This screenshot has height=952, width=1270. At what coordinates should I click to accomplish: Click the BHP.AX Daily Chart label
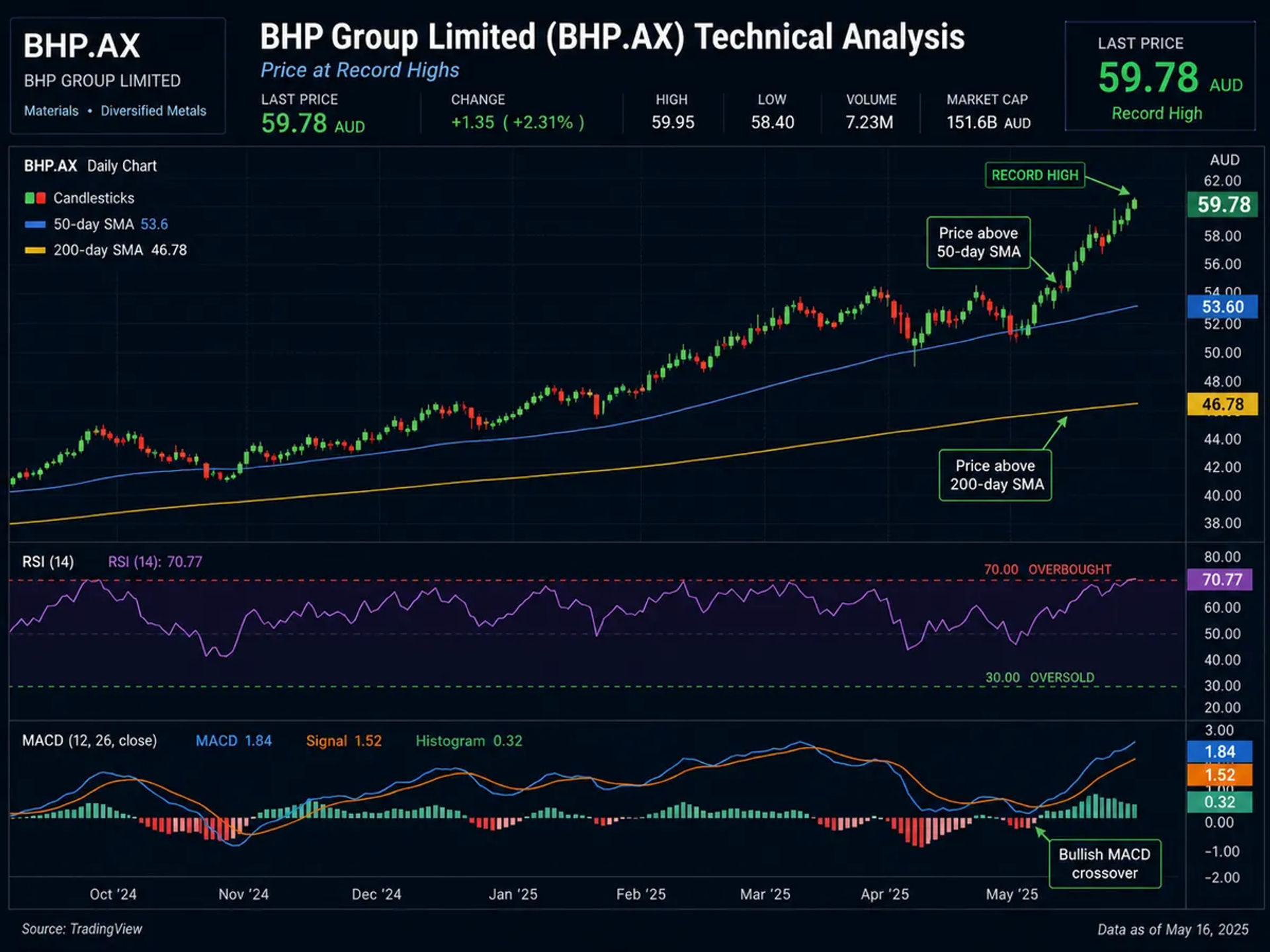(91, 166)
